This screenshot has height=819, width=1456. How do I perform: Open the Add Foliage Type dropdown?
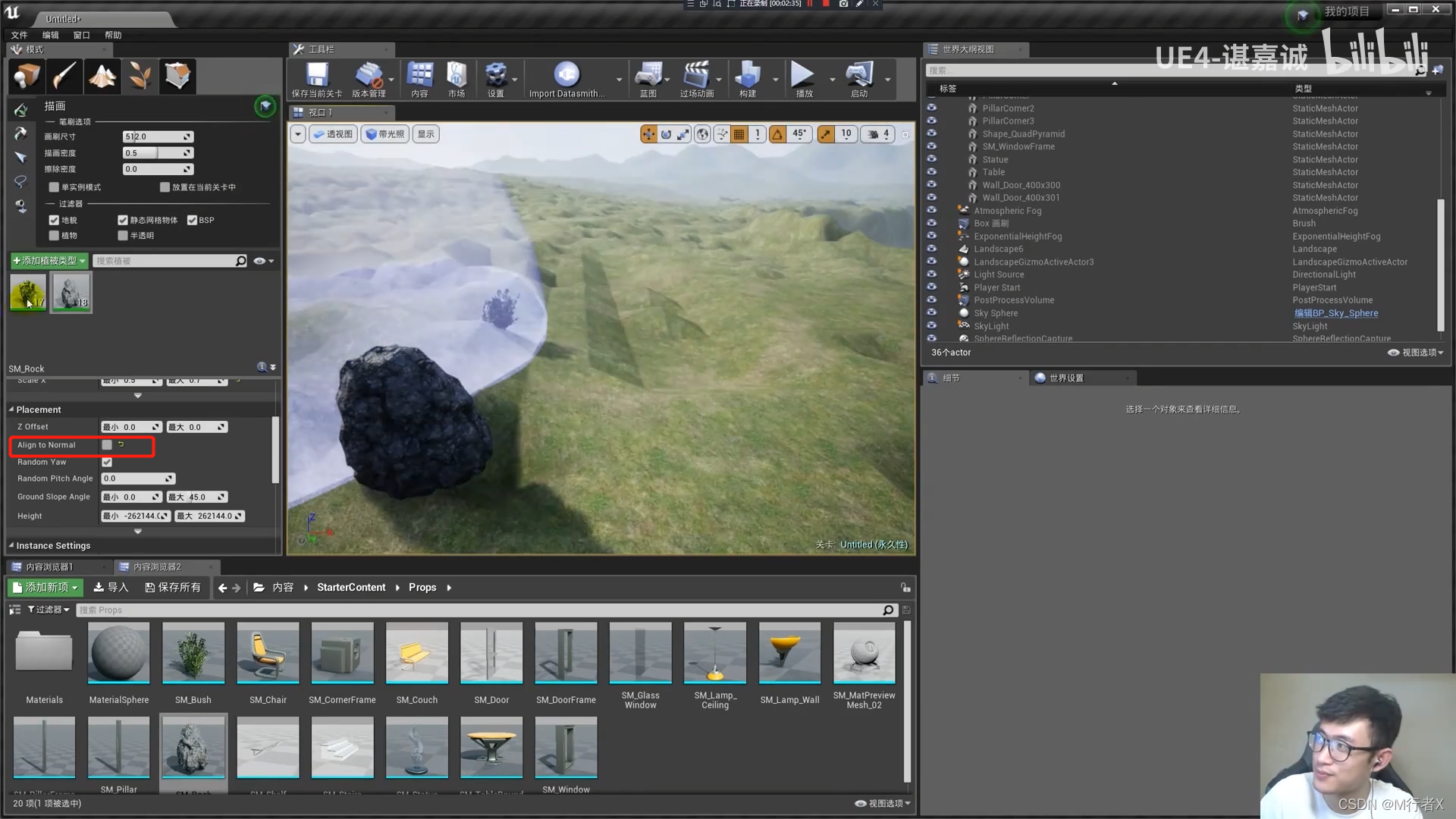click(49, 261)
